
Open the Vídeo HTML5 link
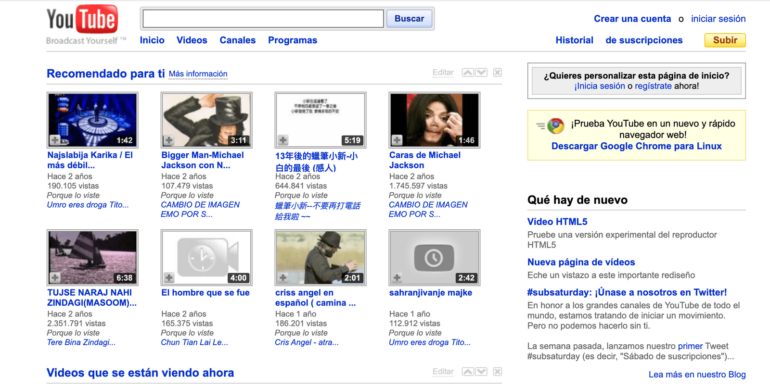pos(557,222)
